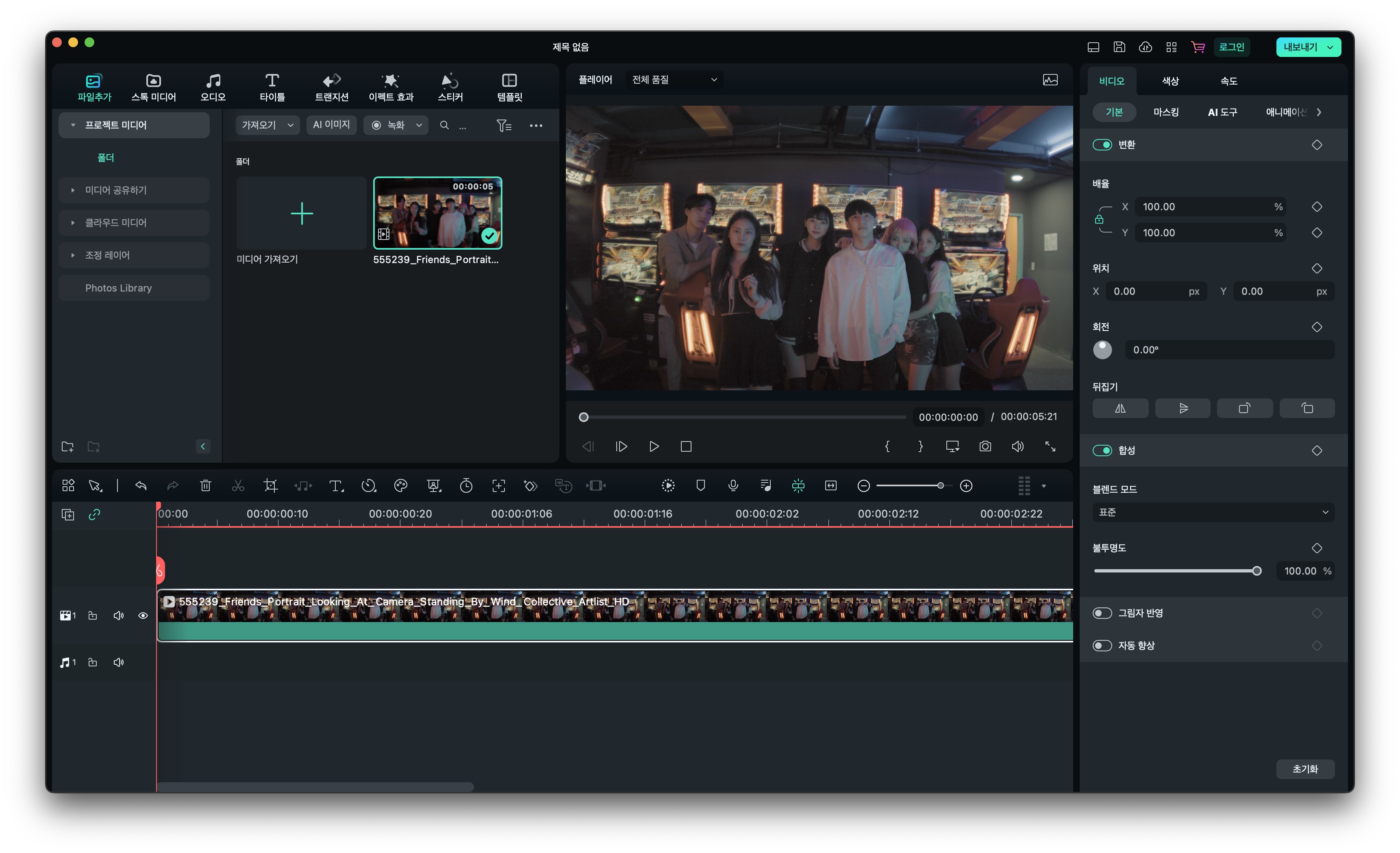Switch to the 색상 tab
This screenshot has height=853, width=1400.
pyautogui.click(x=1170, y=81)
